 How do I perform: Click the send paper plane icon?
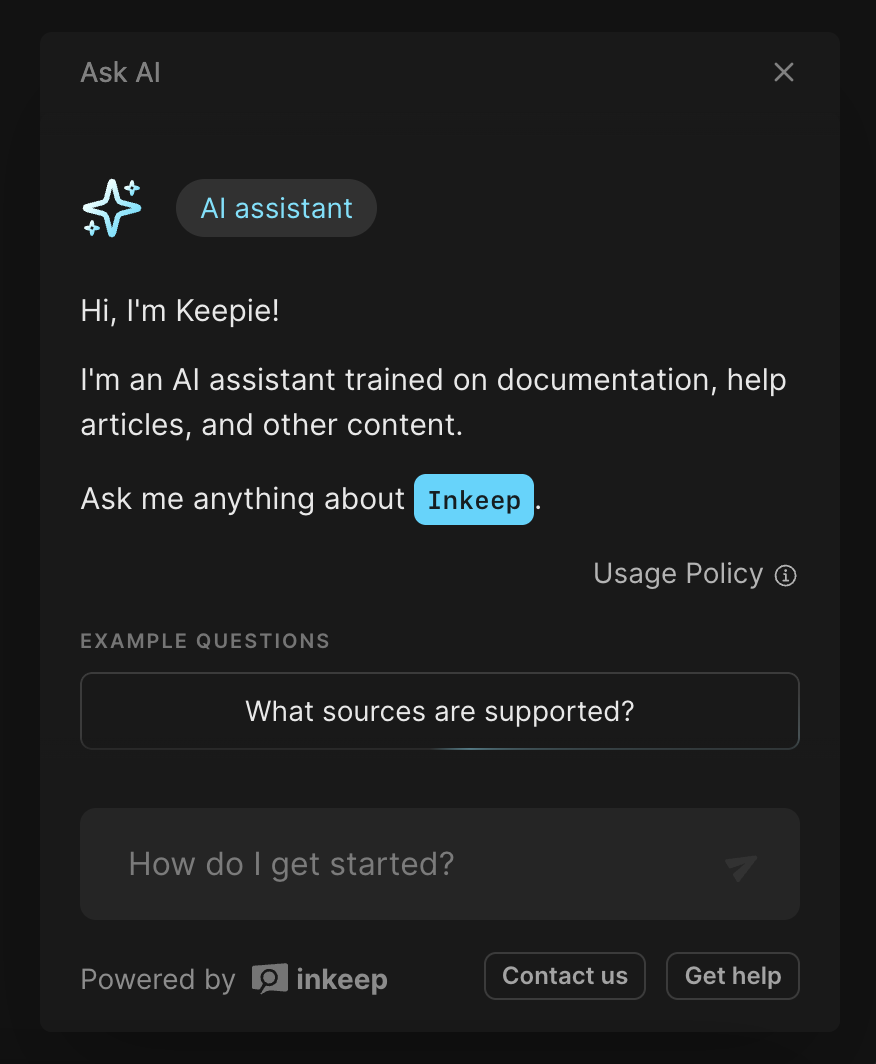point(741,866)
